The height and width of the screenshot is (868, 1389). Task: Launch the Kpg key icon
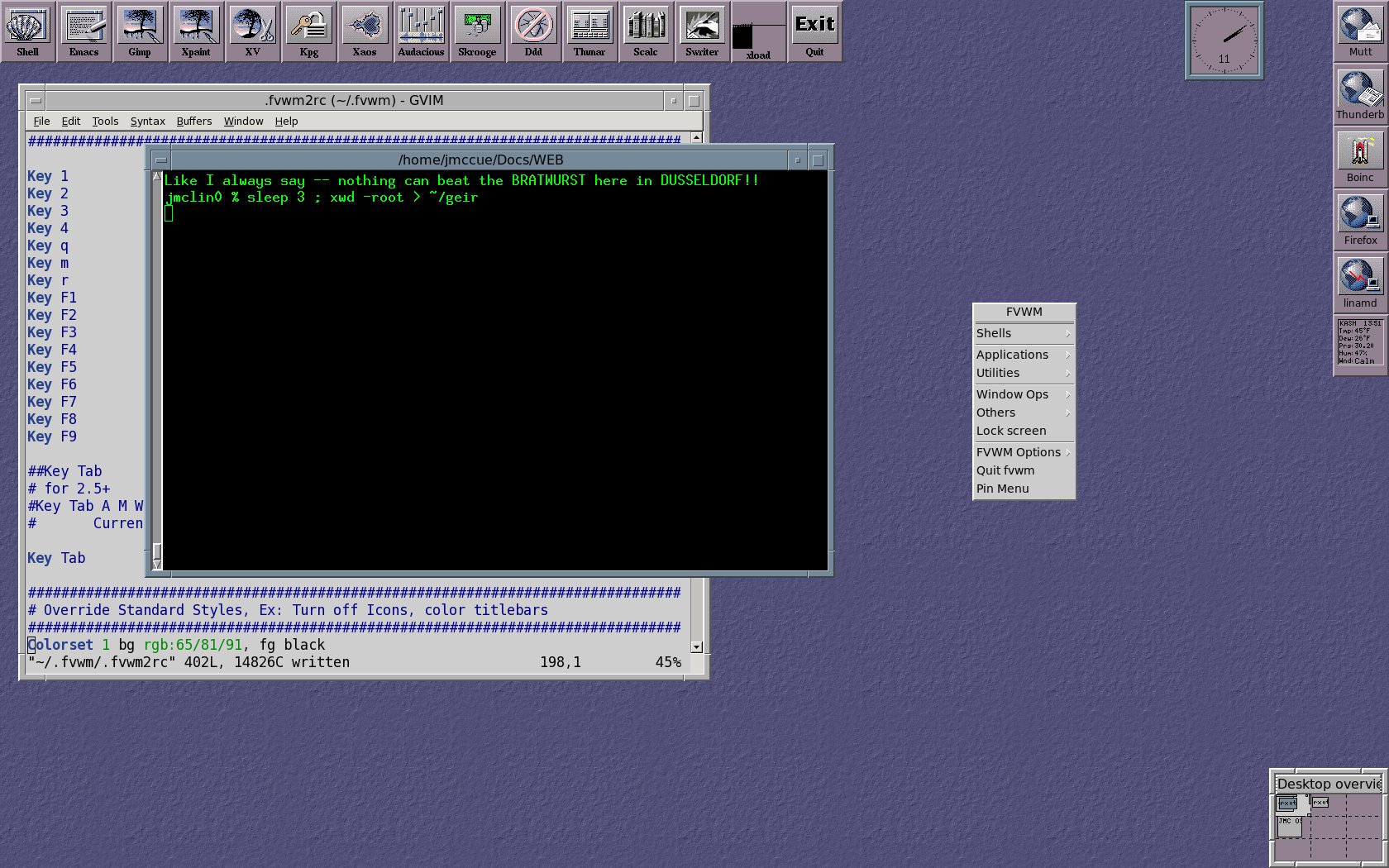309,31
